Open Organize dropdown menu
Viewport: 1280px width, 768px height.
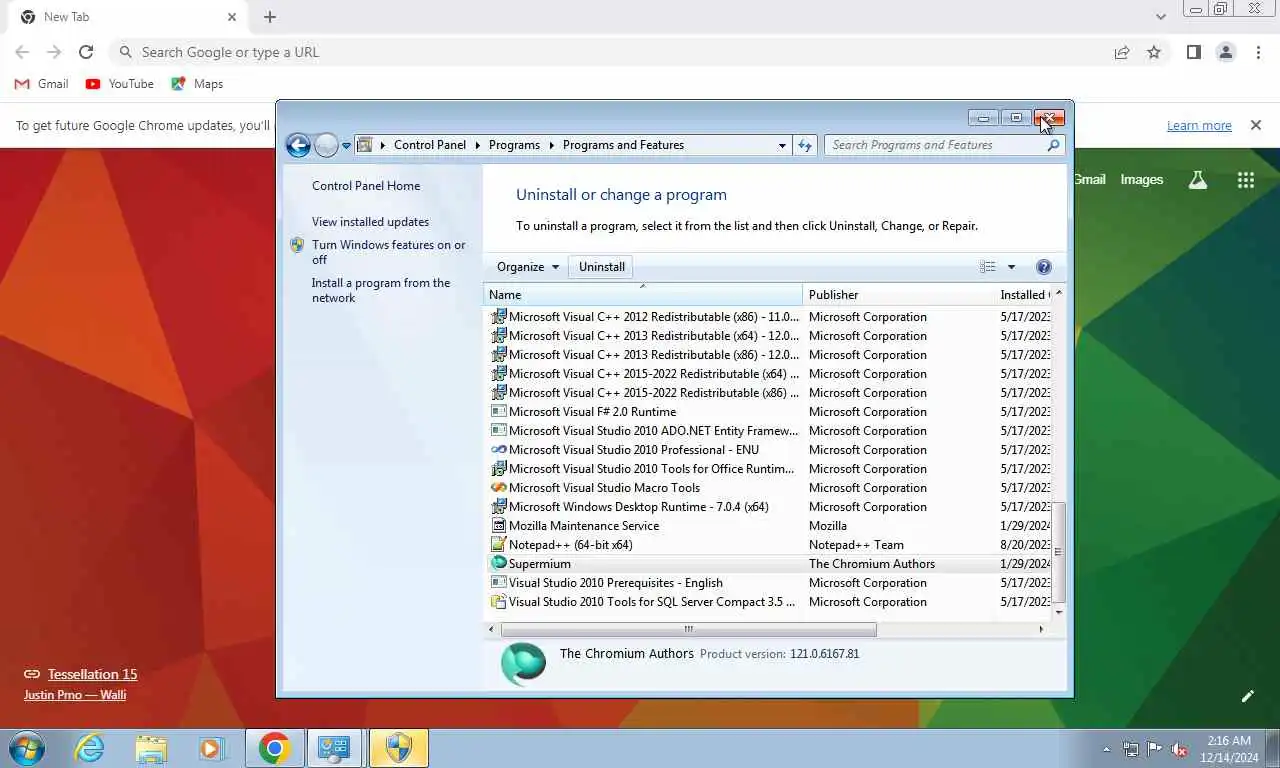pos(528,267)
